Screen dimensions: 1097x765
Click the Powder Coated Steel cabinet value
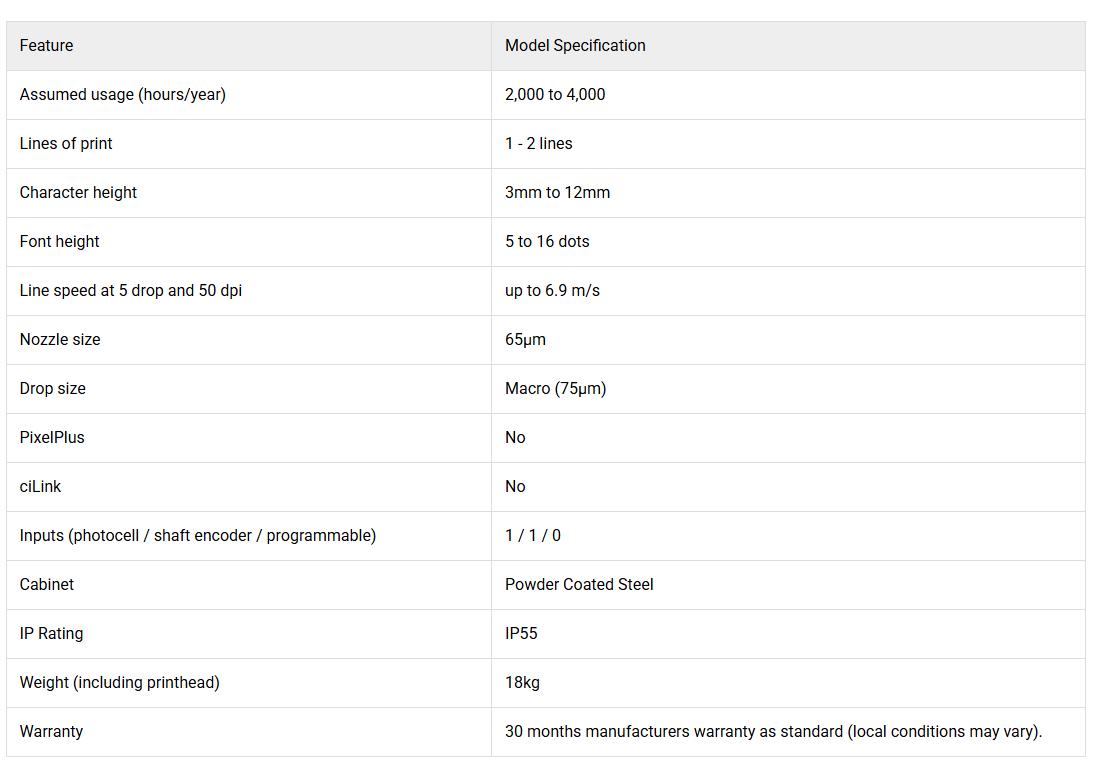pyautogui.click(x=579, y=584)
